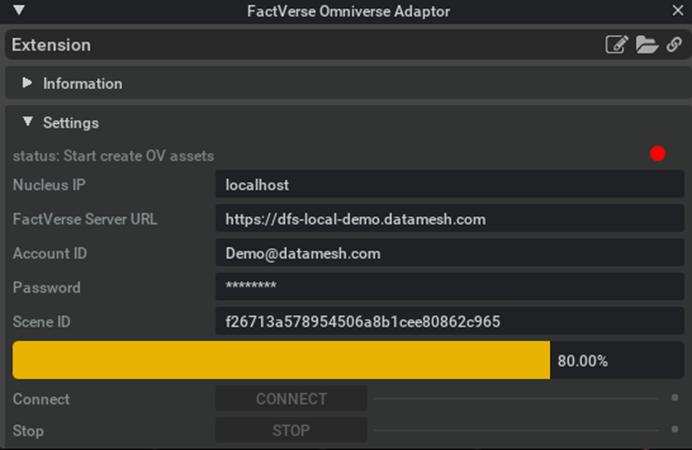Collapse the FactVerse window with title-bar triangle
This screenshot has height=450, width=692.
19,10
